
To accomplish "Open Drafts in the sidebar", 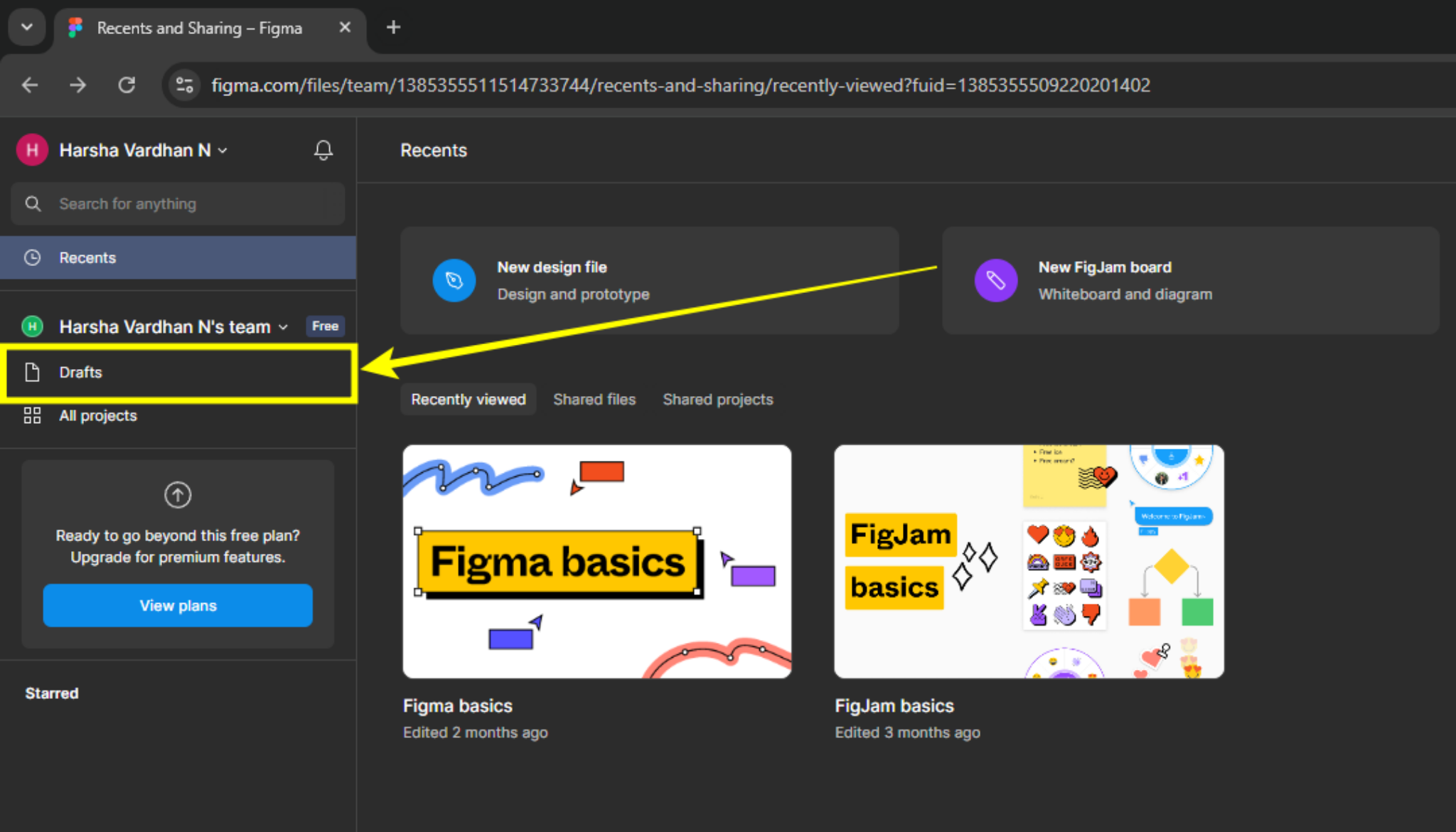I will click(x=178, y=372).
